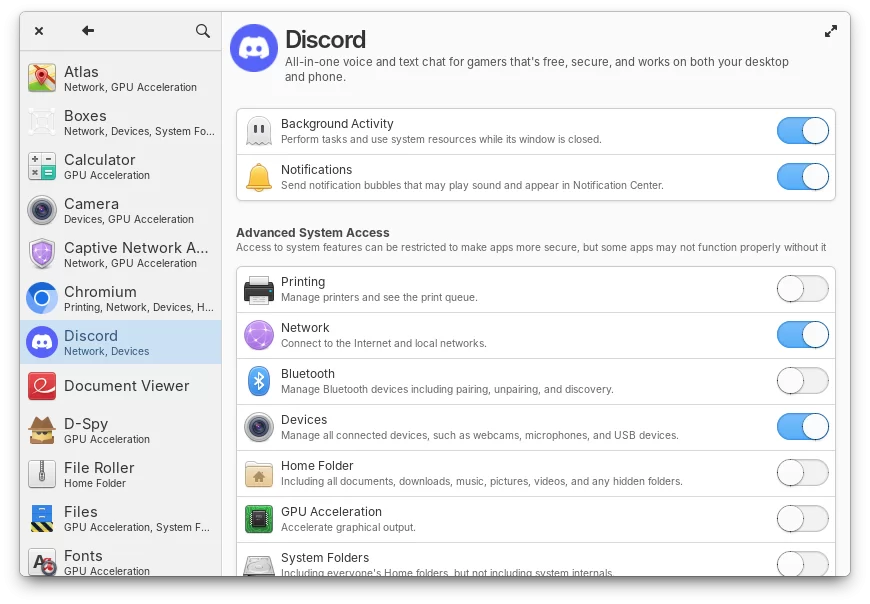Click "Accelerate graphical output." description
The image size is (870, 604).
(348, 527)
